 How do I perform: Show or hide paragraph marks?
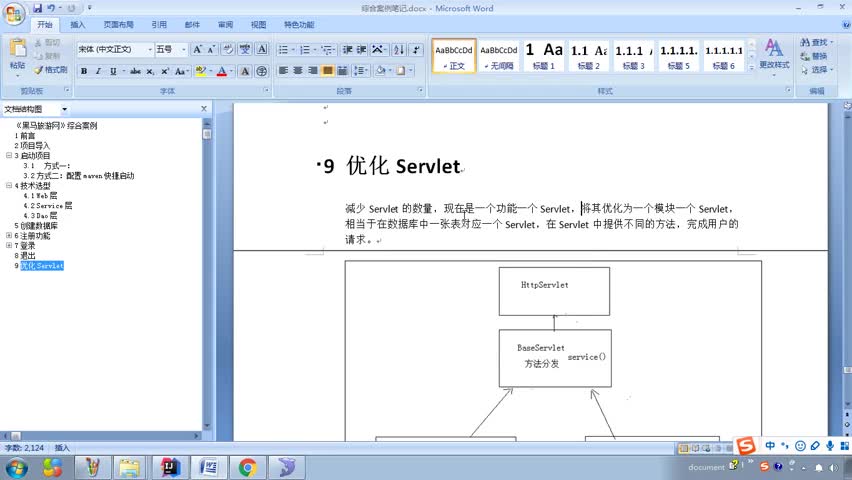point(416,49)
